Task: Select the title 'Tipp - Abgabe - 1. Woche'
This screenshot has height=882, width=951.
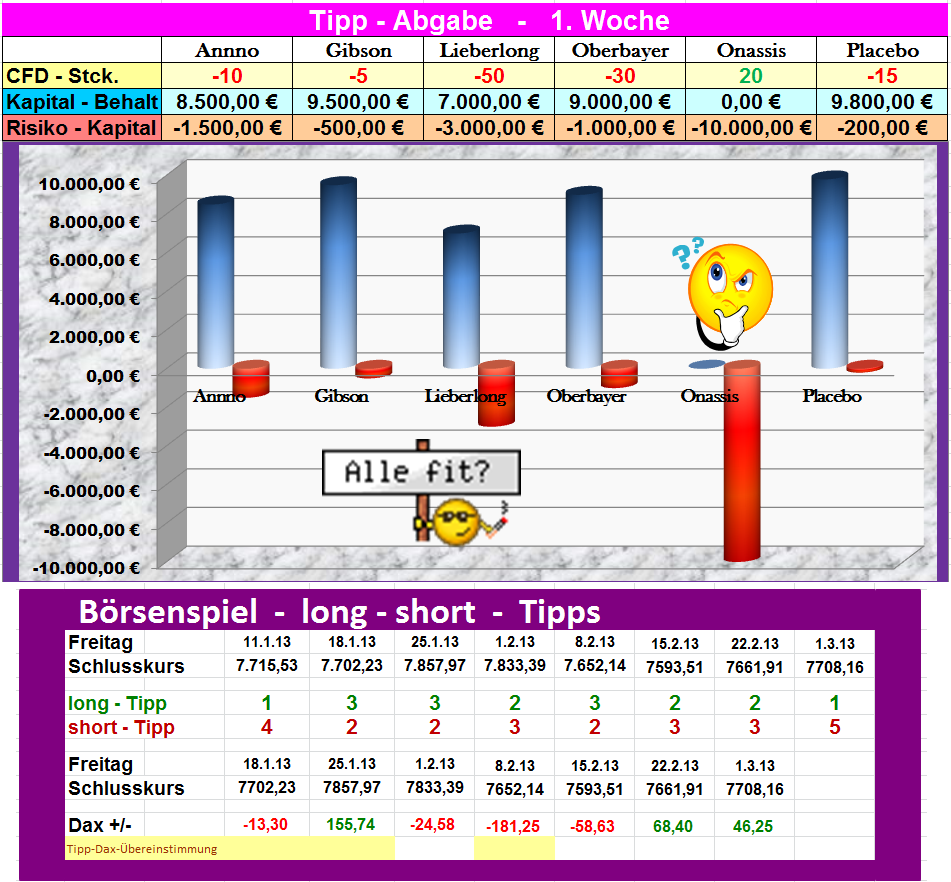Action: coord(489,21)
